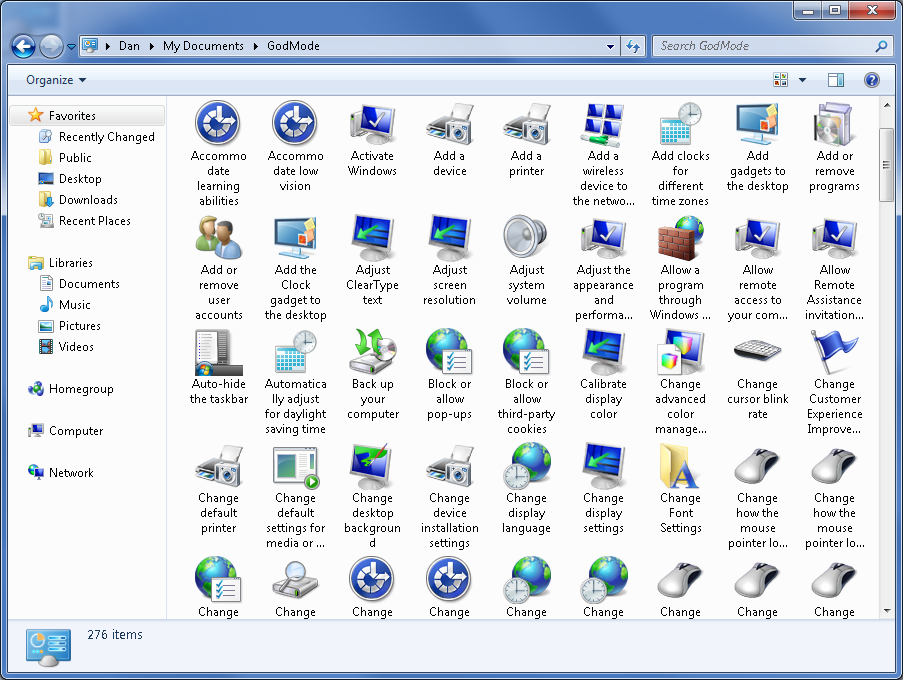Viewport: 903px width, 680px height.
Task: Click the help question mark icon
Action: pyautogui.click(x=871, y=80)
